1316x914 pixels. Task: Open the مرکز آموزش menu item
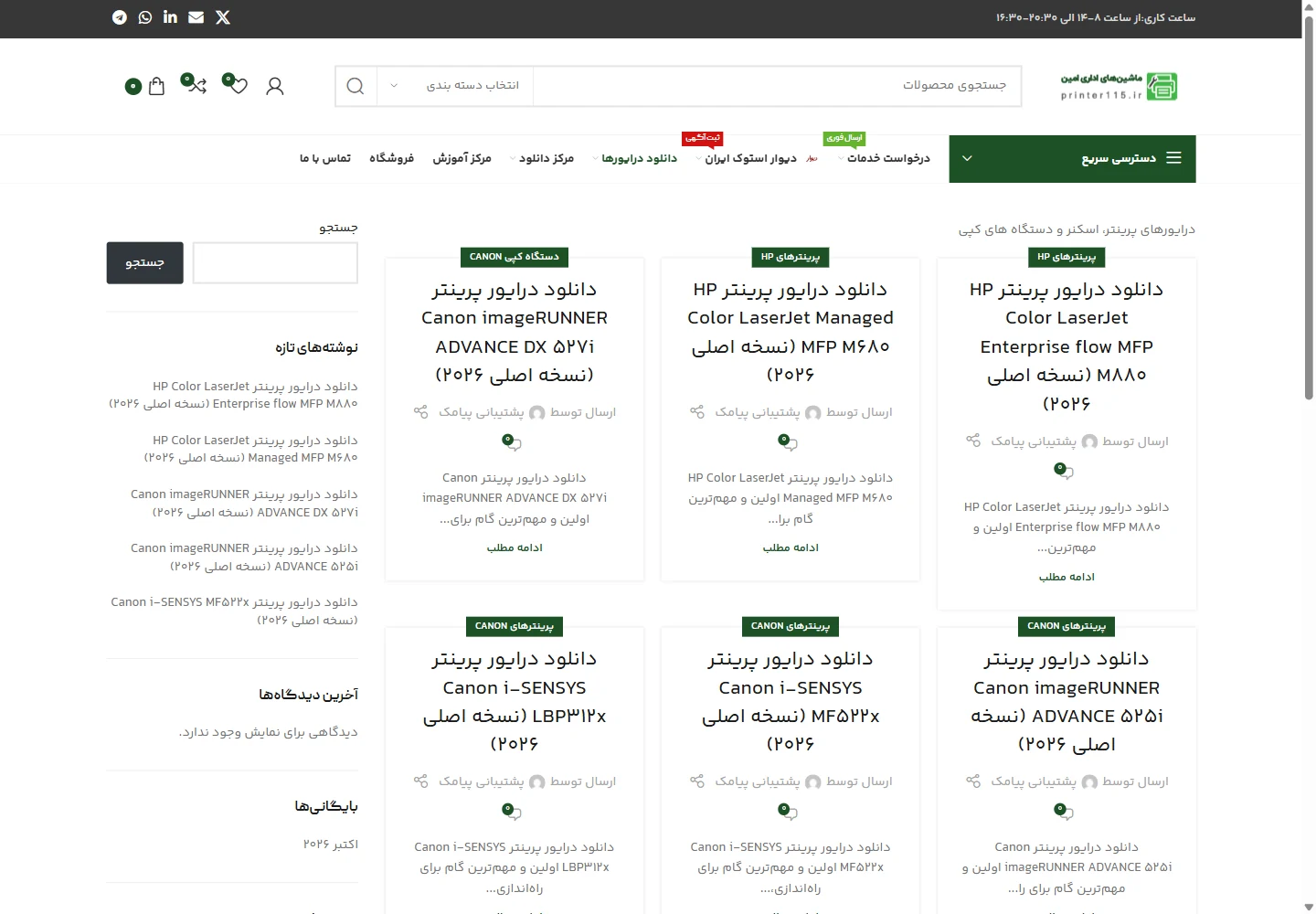[x=462, y=159]
